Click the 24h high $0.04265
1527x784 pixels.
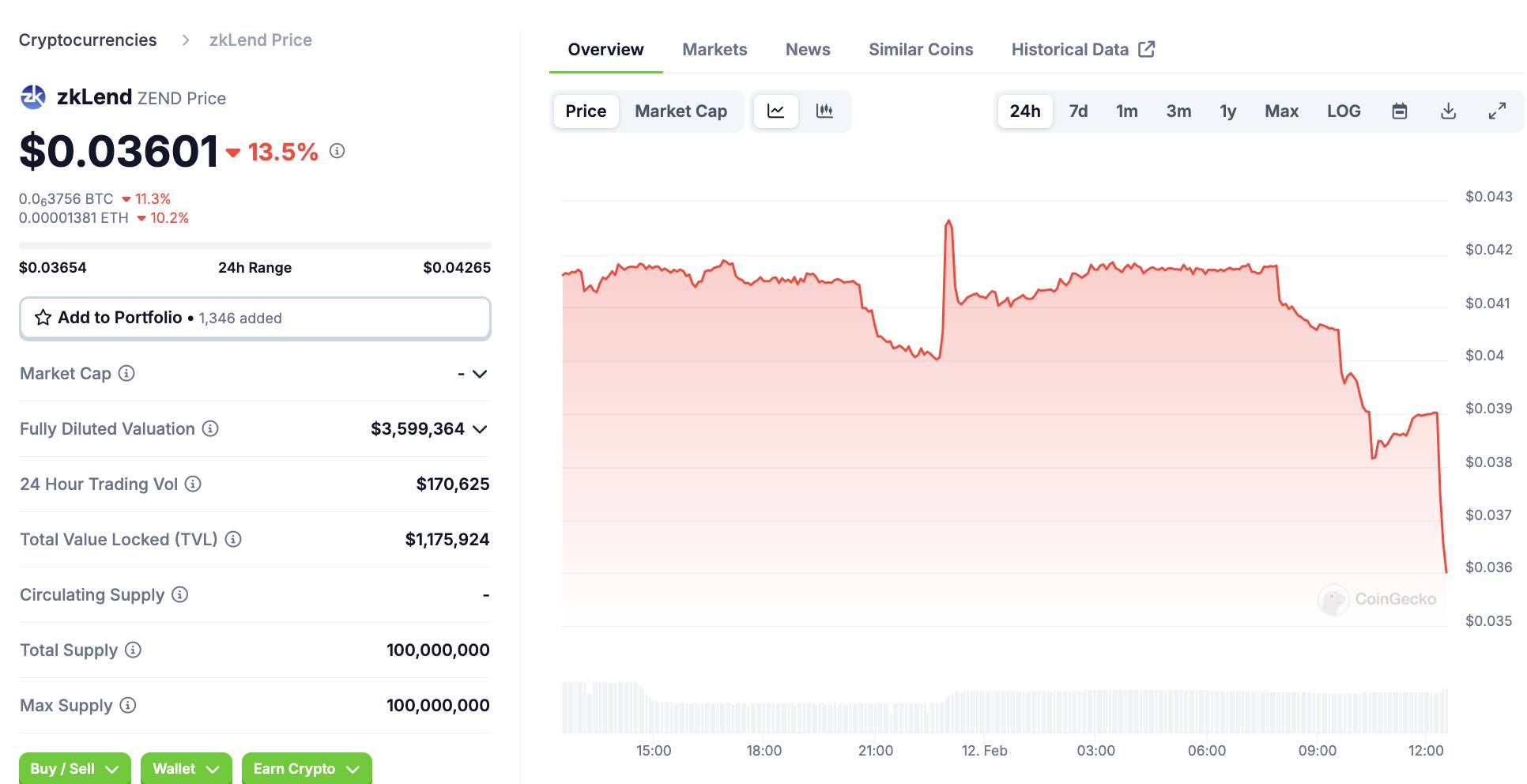(x=457, y=268)
